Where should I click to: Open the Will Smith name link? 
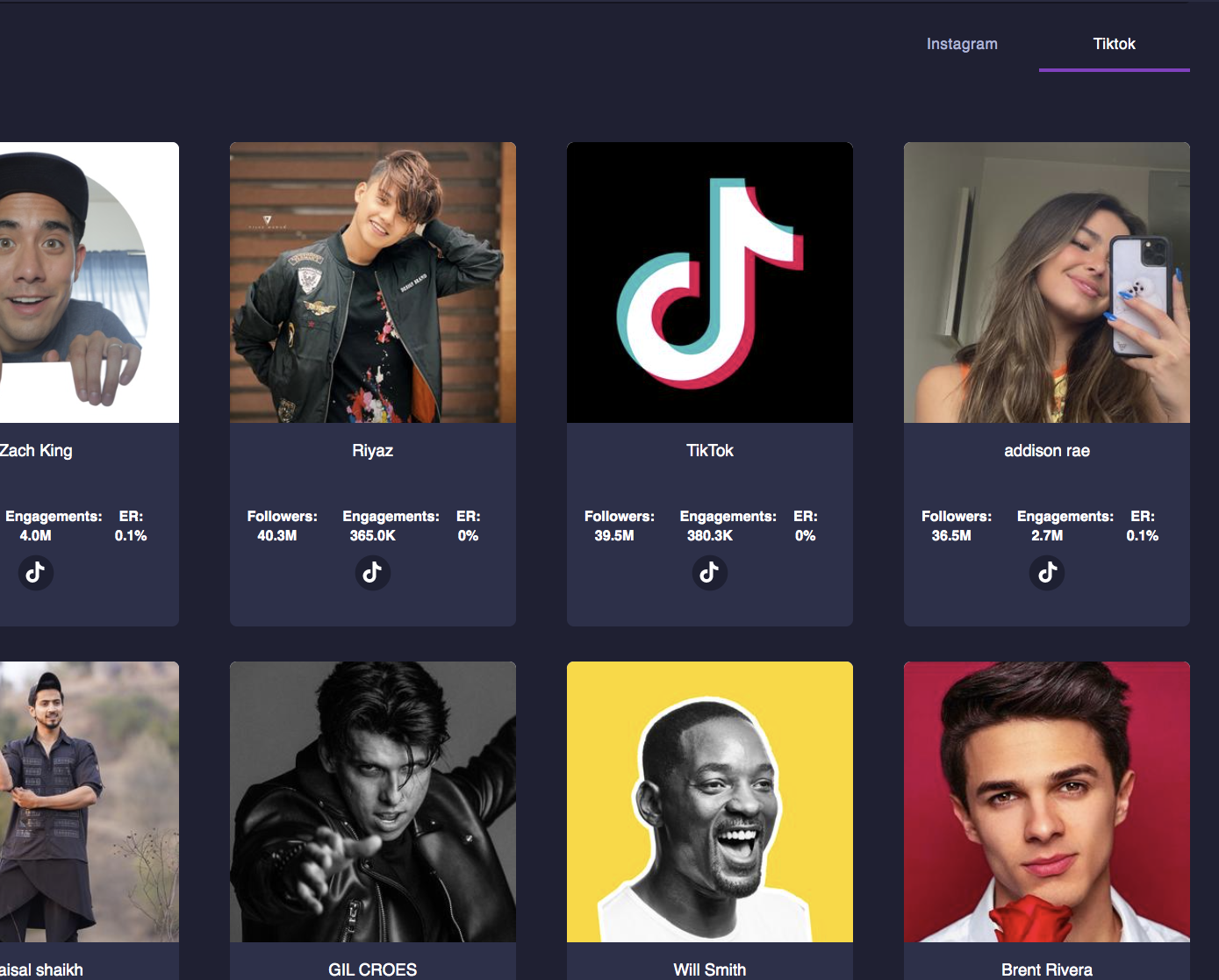(710, 969)
